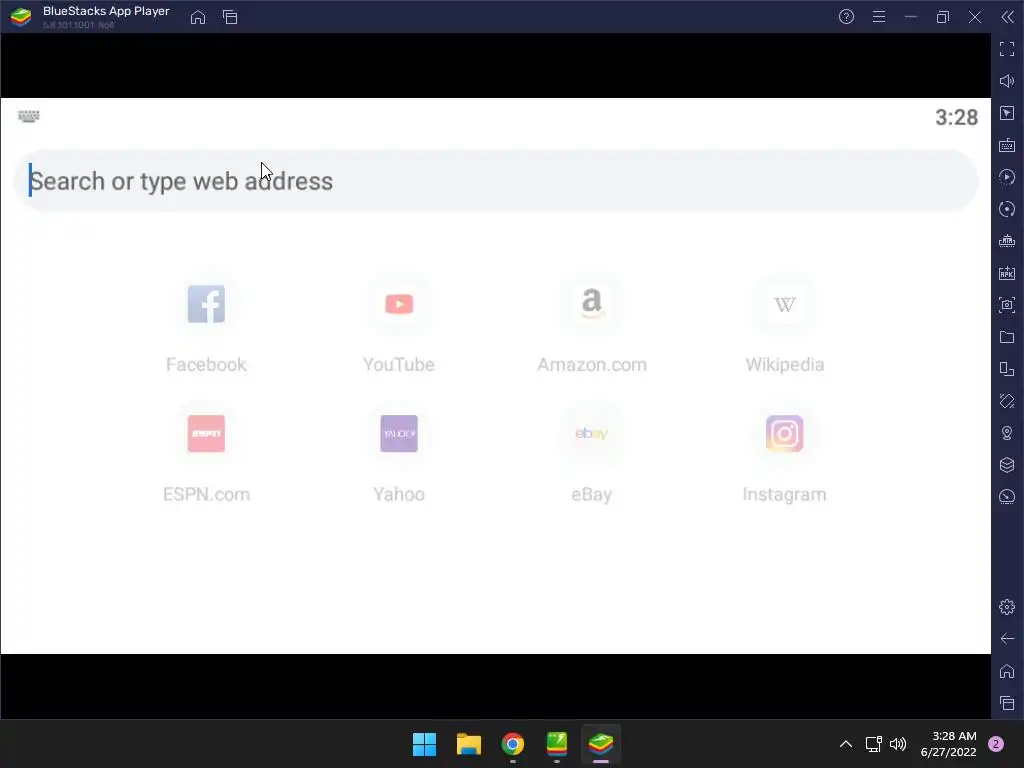Open the YouTube shortcut tile
This screenshot has height=768, width=1024.
click(x=399, y=325)
